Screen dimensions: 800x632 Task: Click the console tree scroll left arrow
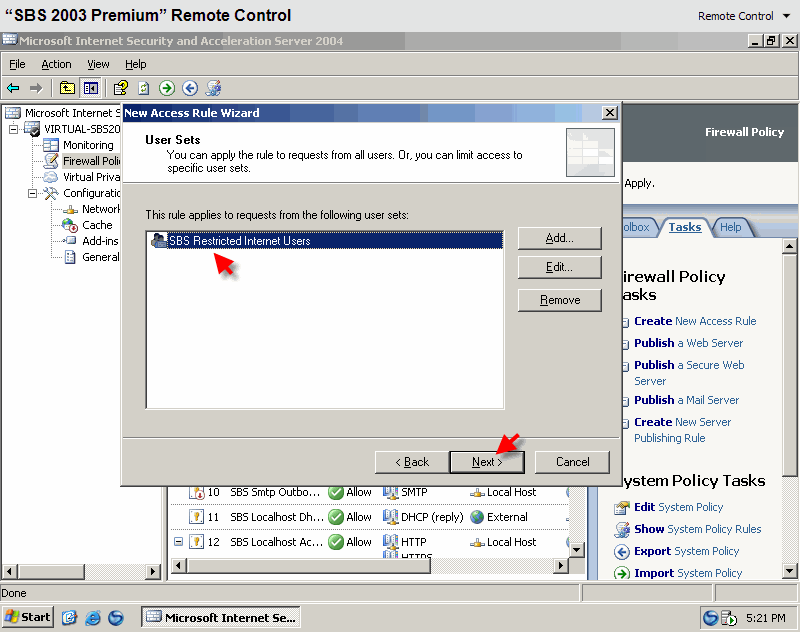10,571
